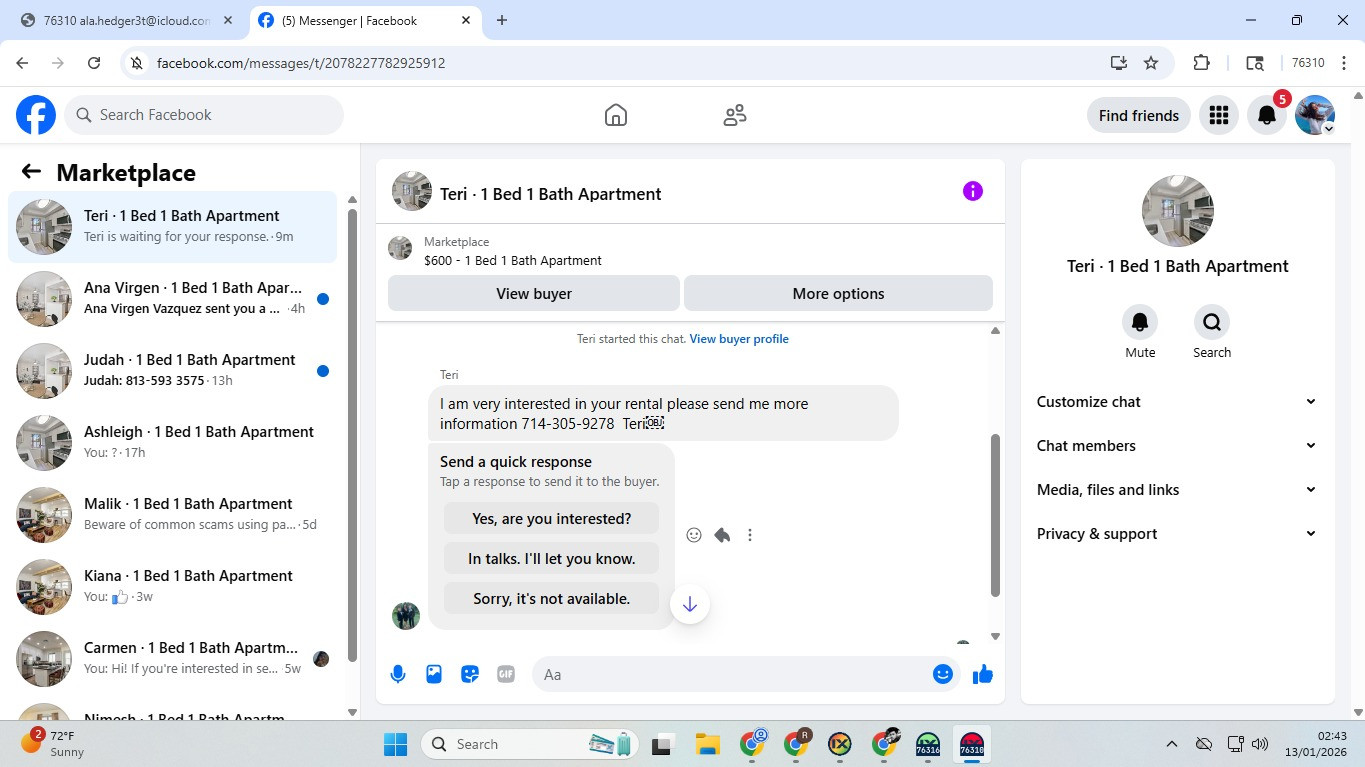
Task: Click Find friends button
Action: click(1139, 115)
